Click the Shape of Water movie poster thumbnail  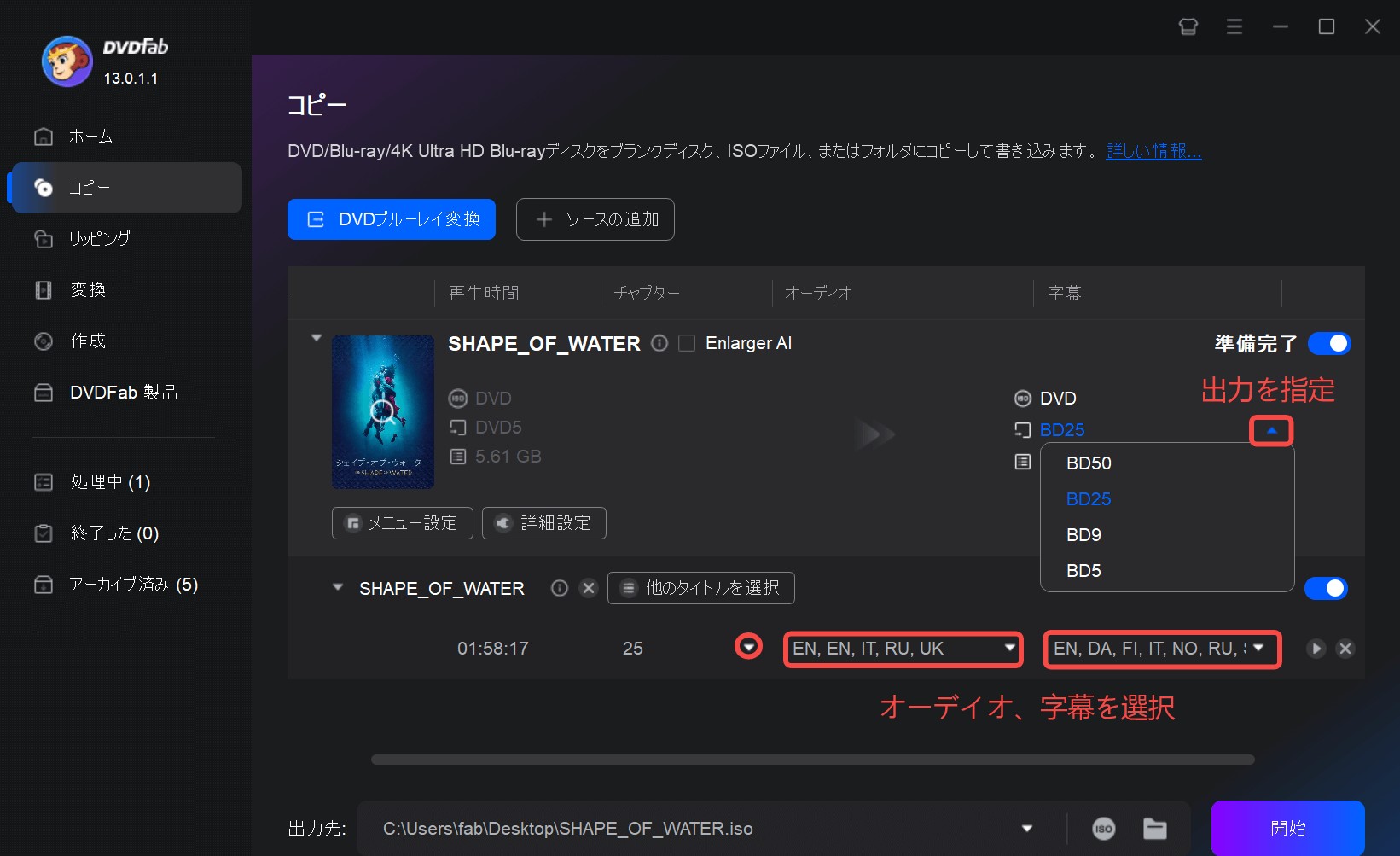(x=383, y=412)
